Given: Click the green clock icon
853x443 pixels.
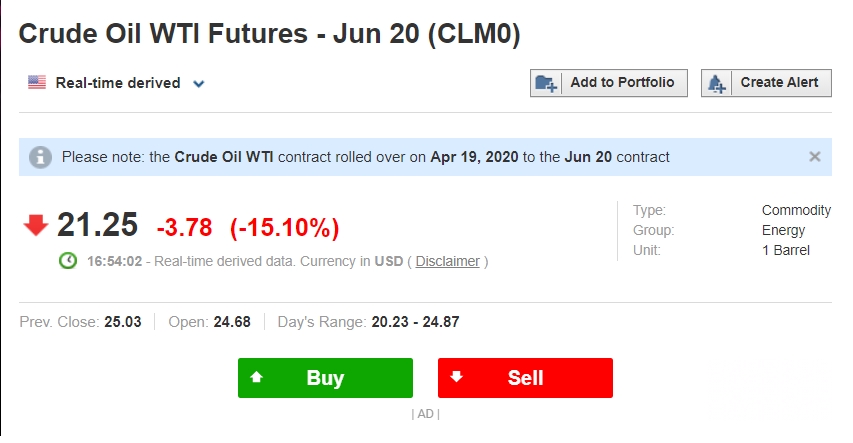Looking at the screenshot, I should coord(68,261).
